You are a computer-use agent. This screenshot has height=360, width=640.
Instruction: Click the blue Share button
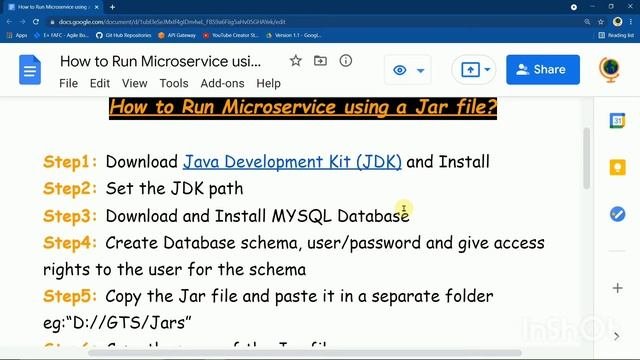pos(543,70)
